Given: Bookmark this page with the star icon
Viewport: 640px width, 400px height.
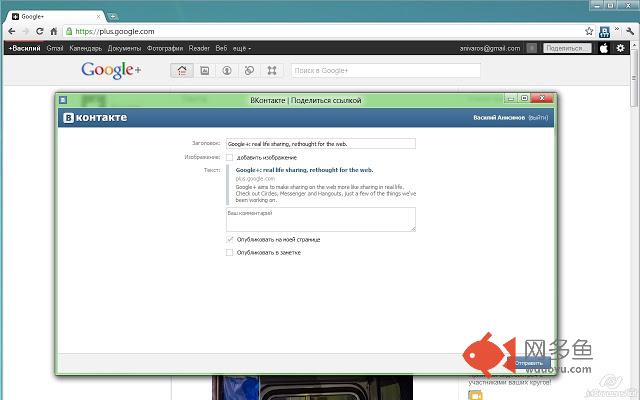Looking at the screenshot, I should (x=589, y=31).
